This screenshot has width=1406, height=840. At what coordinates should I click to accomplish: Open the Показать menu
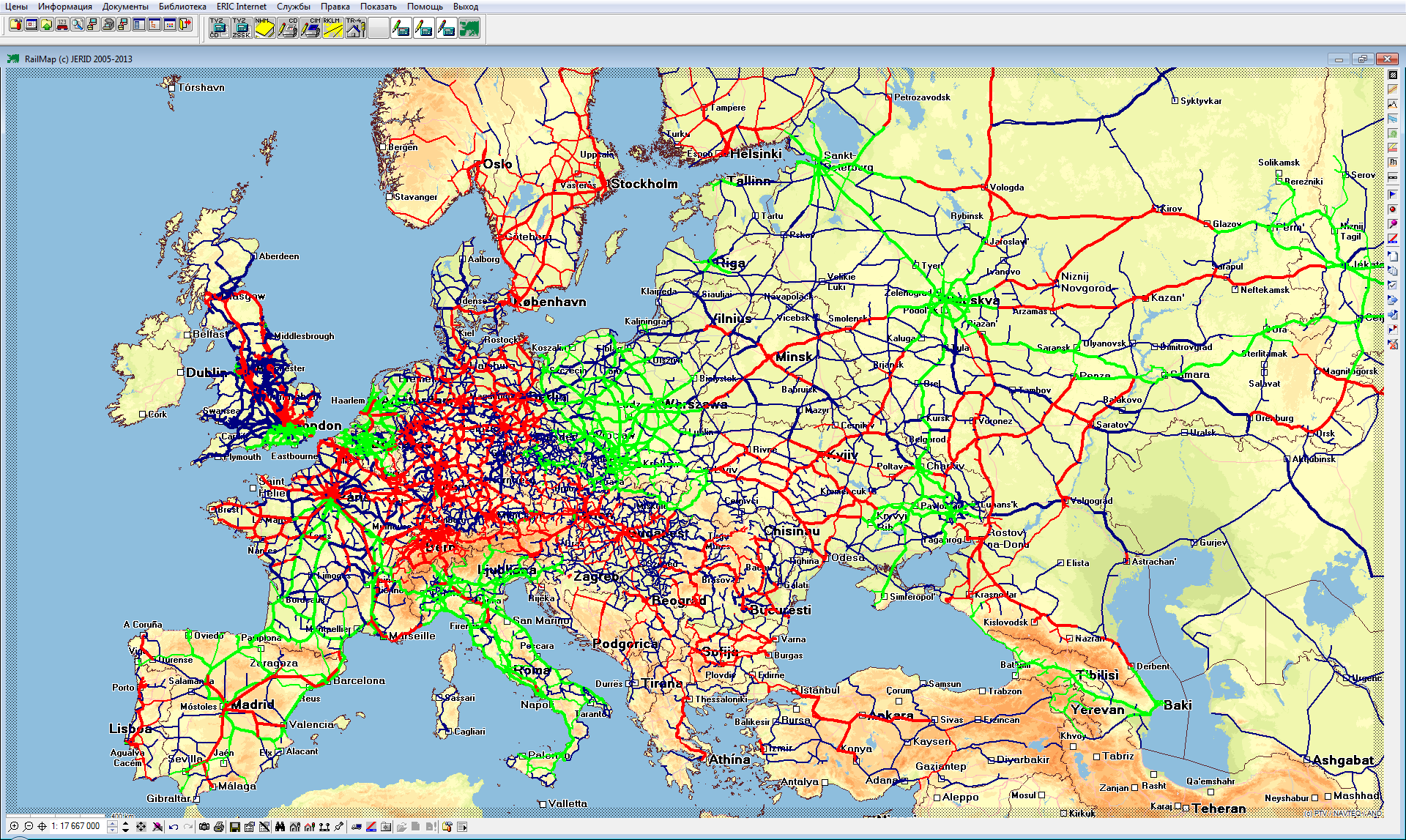point(379,7)
